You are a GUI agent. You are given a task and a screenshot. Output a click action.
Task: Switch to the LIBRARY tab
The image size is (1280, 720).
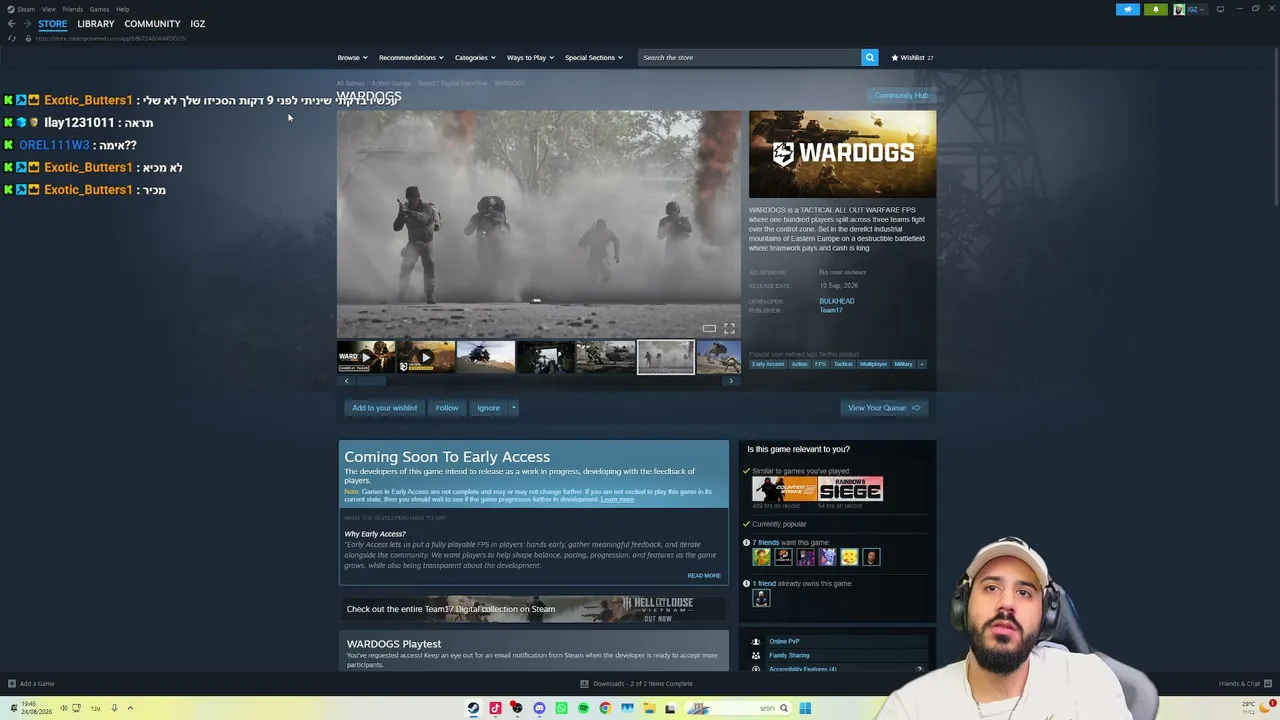(x=96, y=24)
